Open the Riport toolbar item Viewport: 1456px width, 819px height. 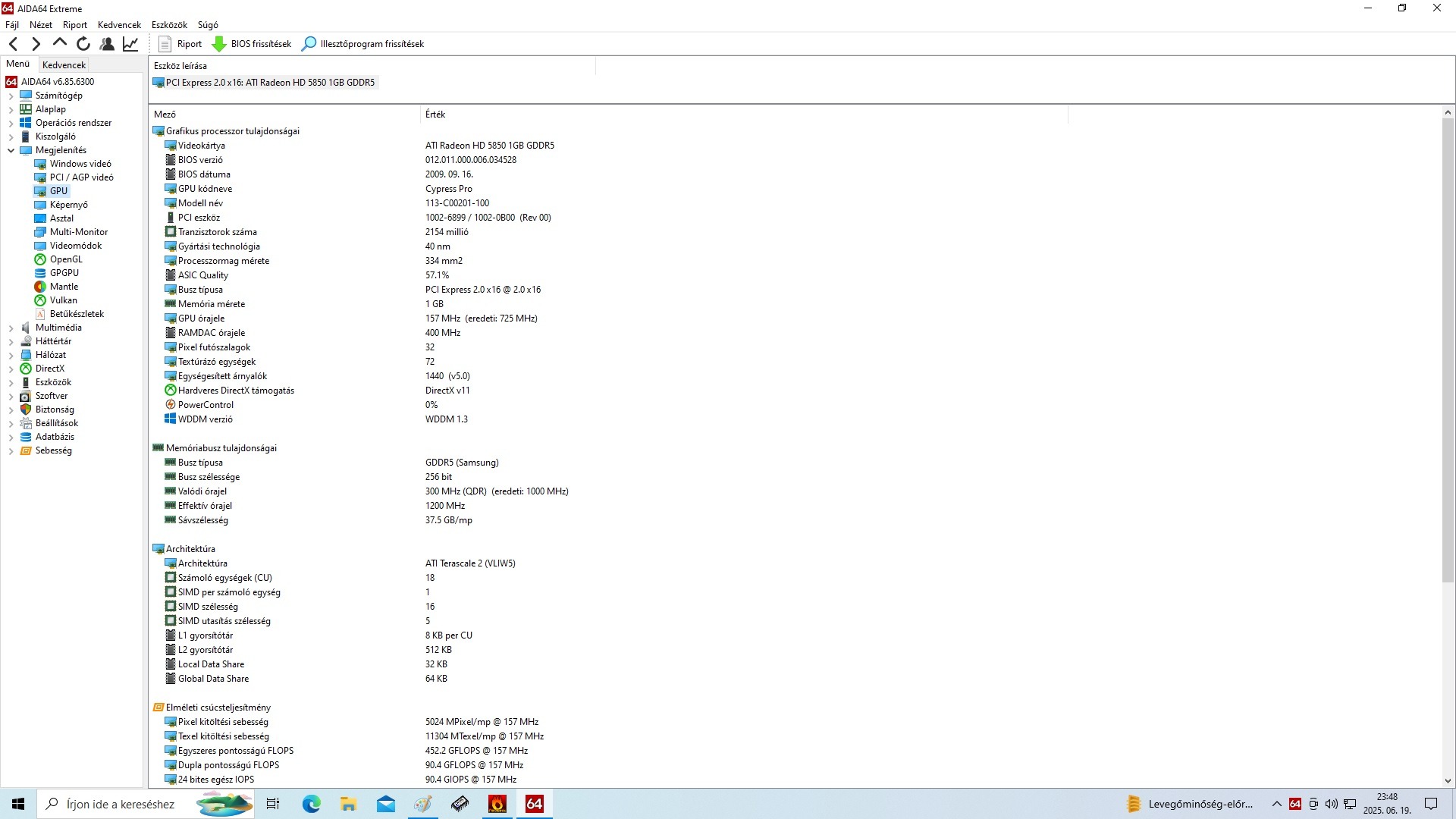[x=180, y=44]
